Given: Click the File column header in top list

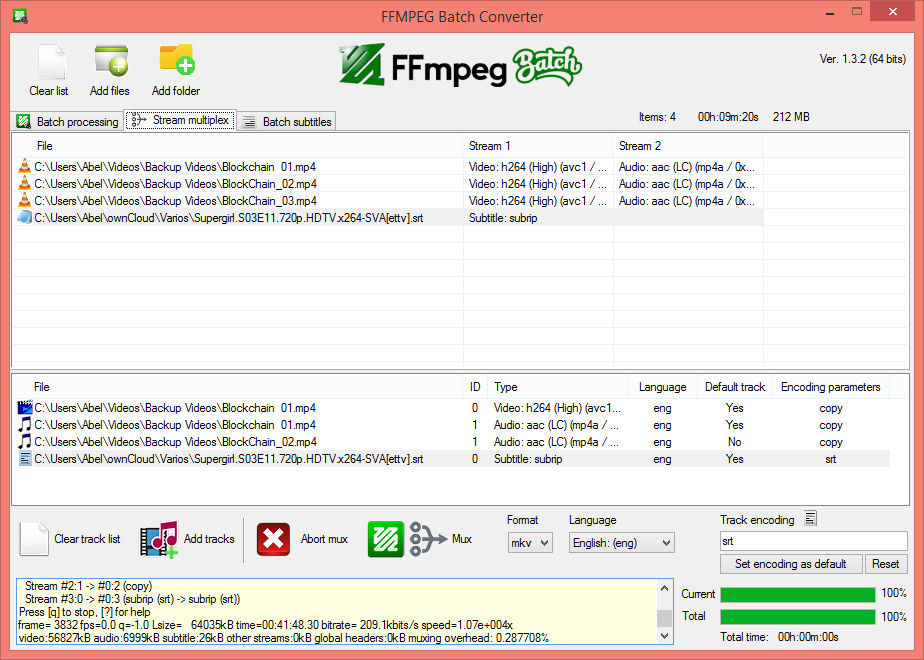Looking at the screenshot, I should click(x=238, y=146).
